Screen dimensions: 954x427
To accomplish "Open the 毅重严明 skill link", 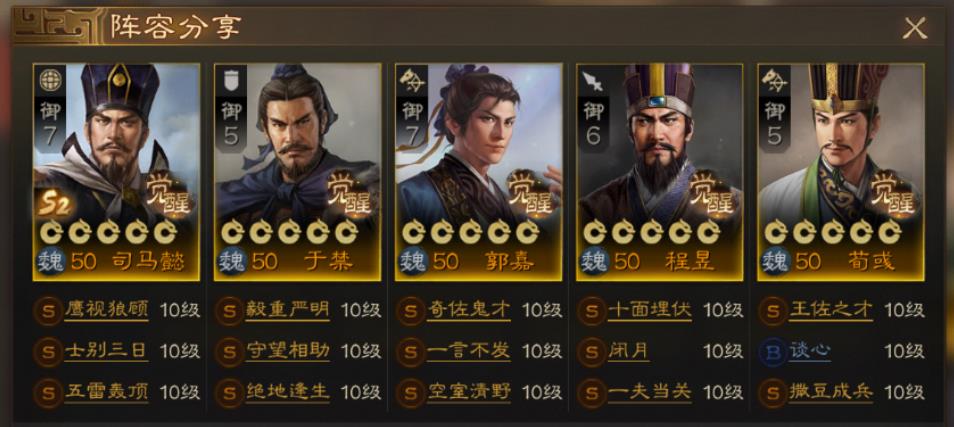I will 287,310.
